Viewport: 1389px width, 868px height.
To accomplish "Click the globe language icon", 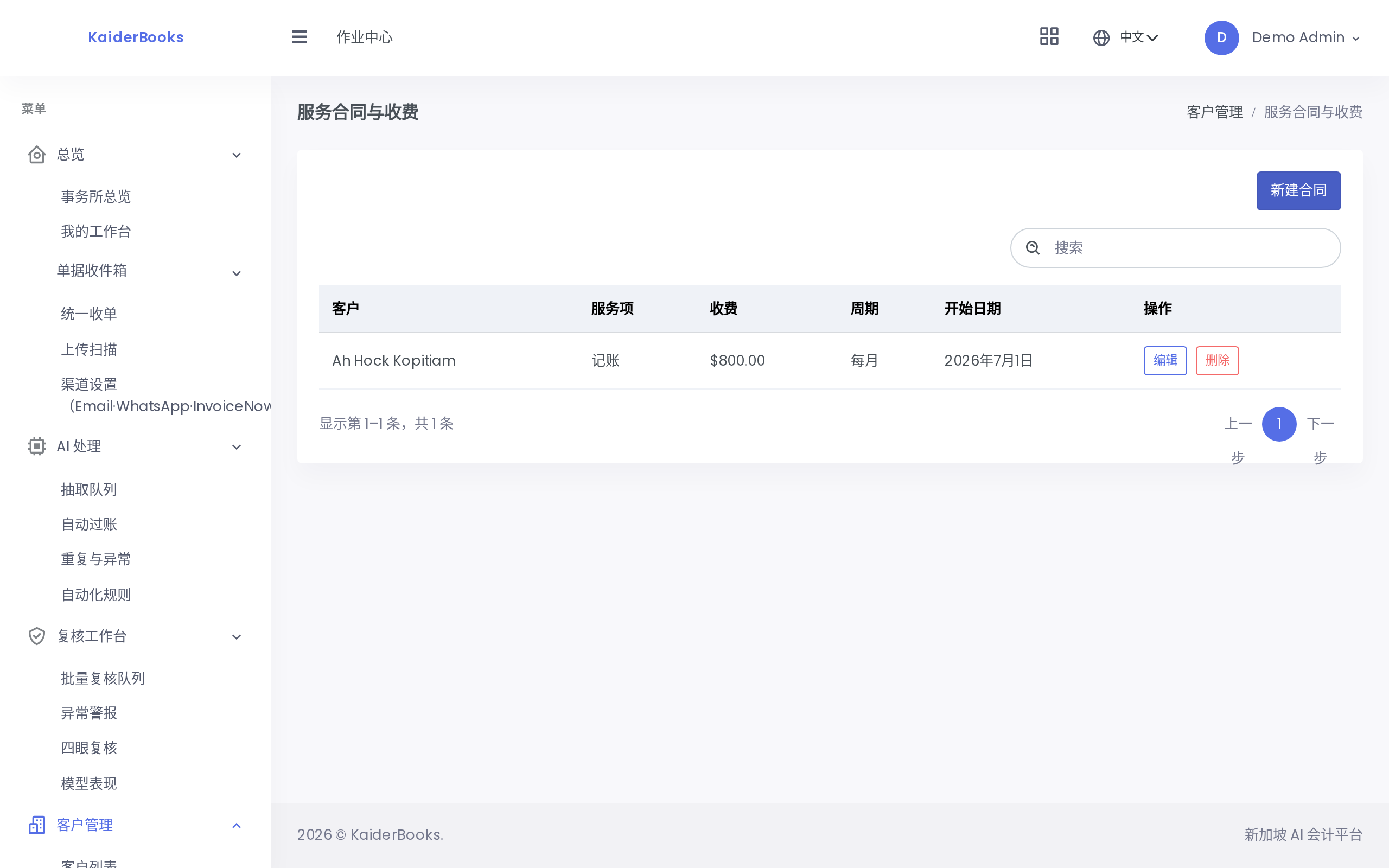I will point(1101,38).
